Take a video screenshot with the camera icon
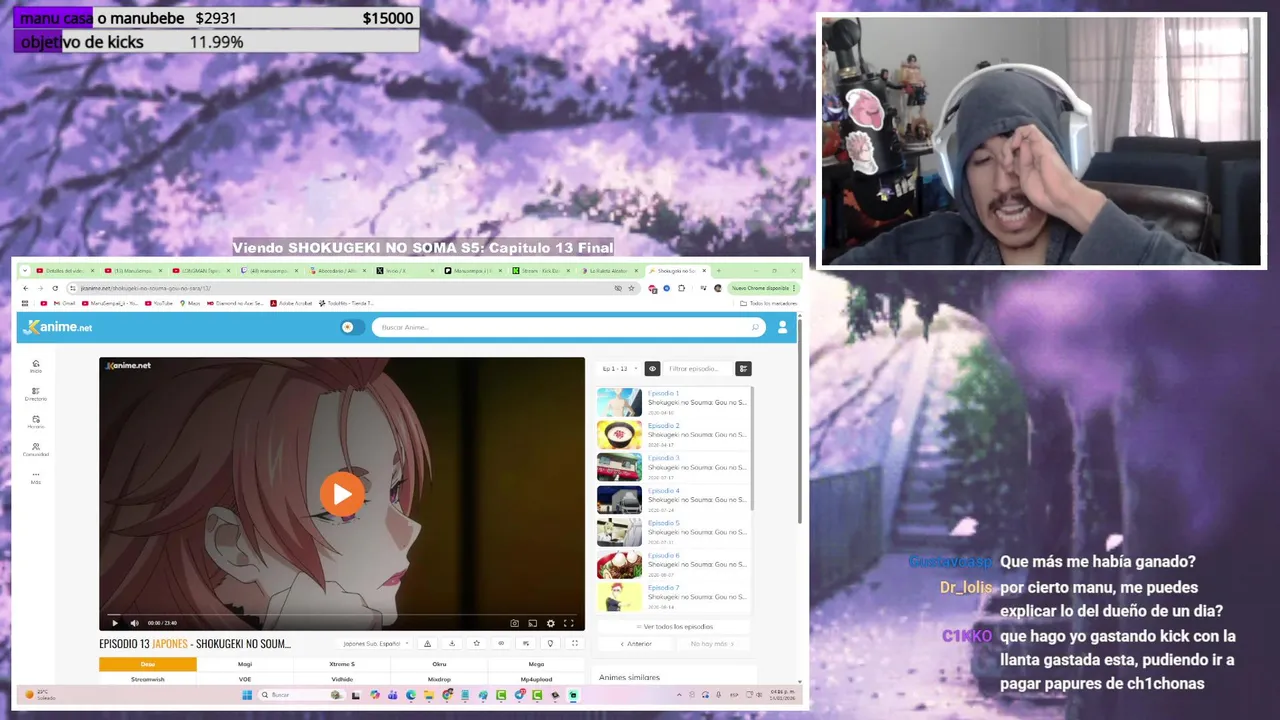Screen dimensions: 1280x720 [x=514, y=623]
